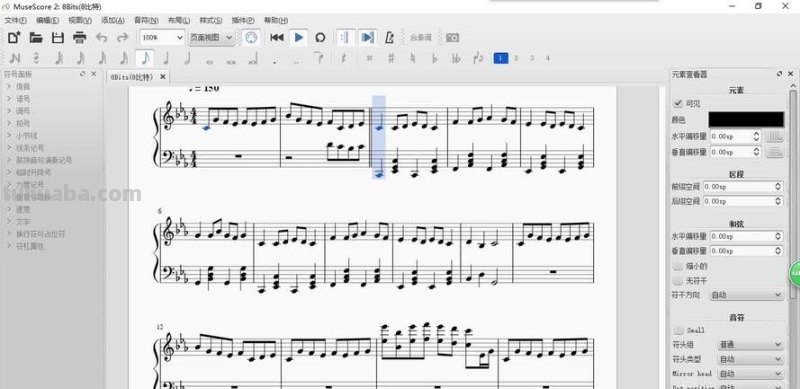Open the 文件(F) menu
The height and width of the screenshot is (389, 800).
click(x=16, y=20)
